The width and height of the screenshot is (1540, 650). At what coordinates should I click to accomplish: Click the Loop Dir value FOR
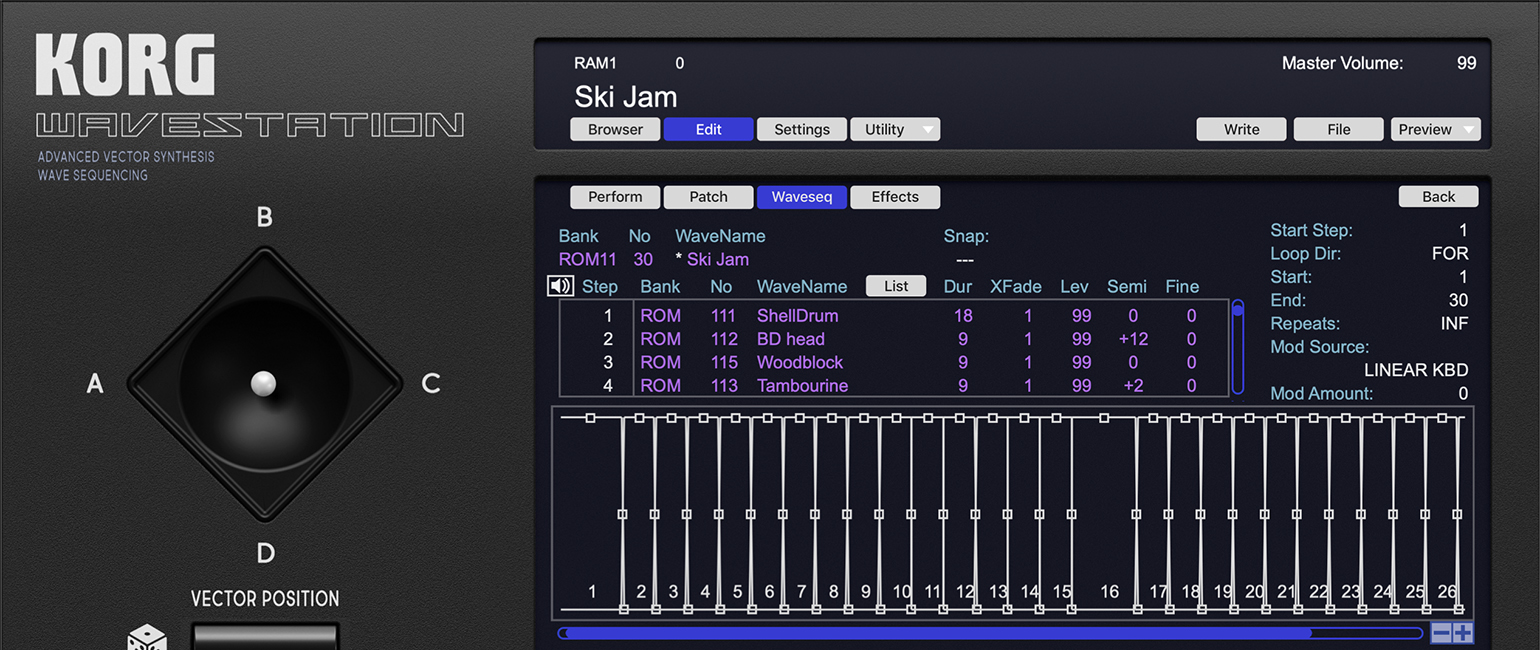click(x=1450, y=254)
